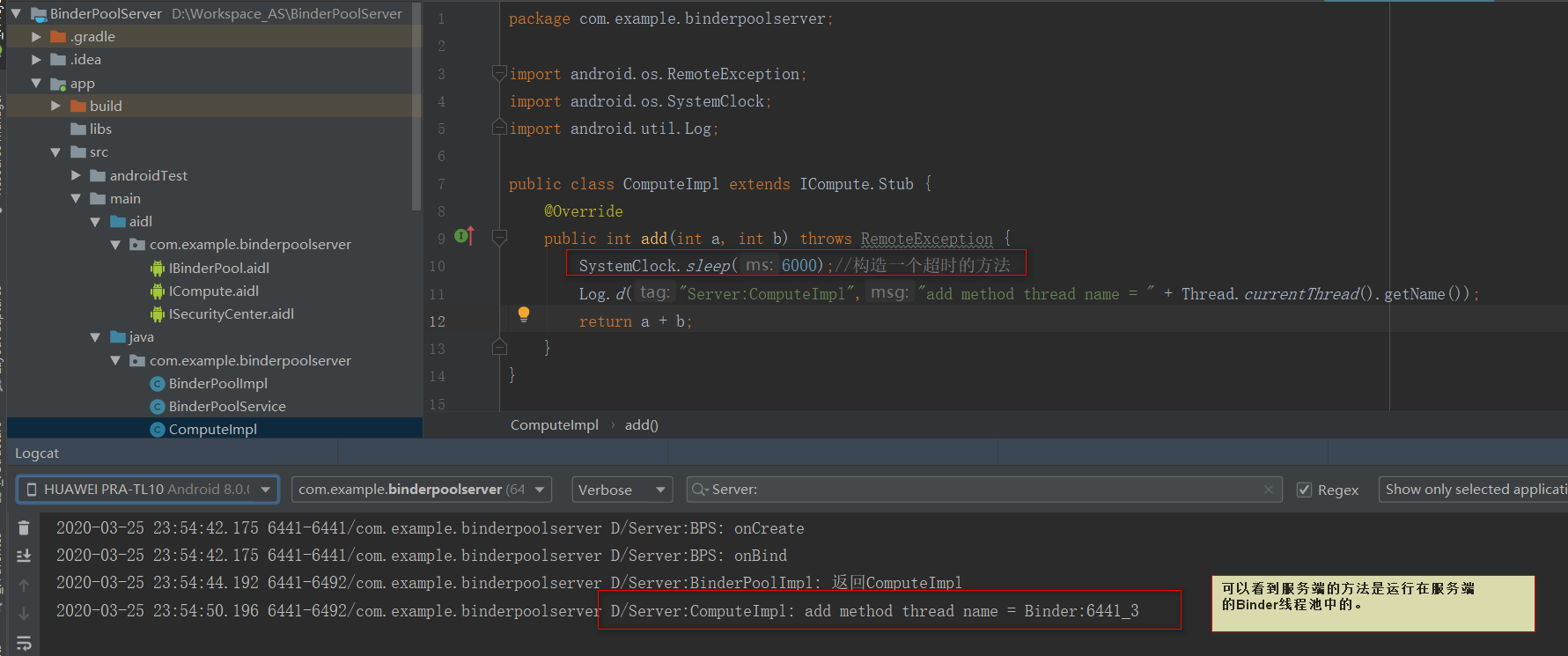
Task: Click the BinderPoolService class icon
Action: coord(158,406)
